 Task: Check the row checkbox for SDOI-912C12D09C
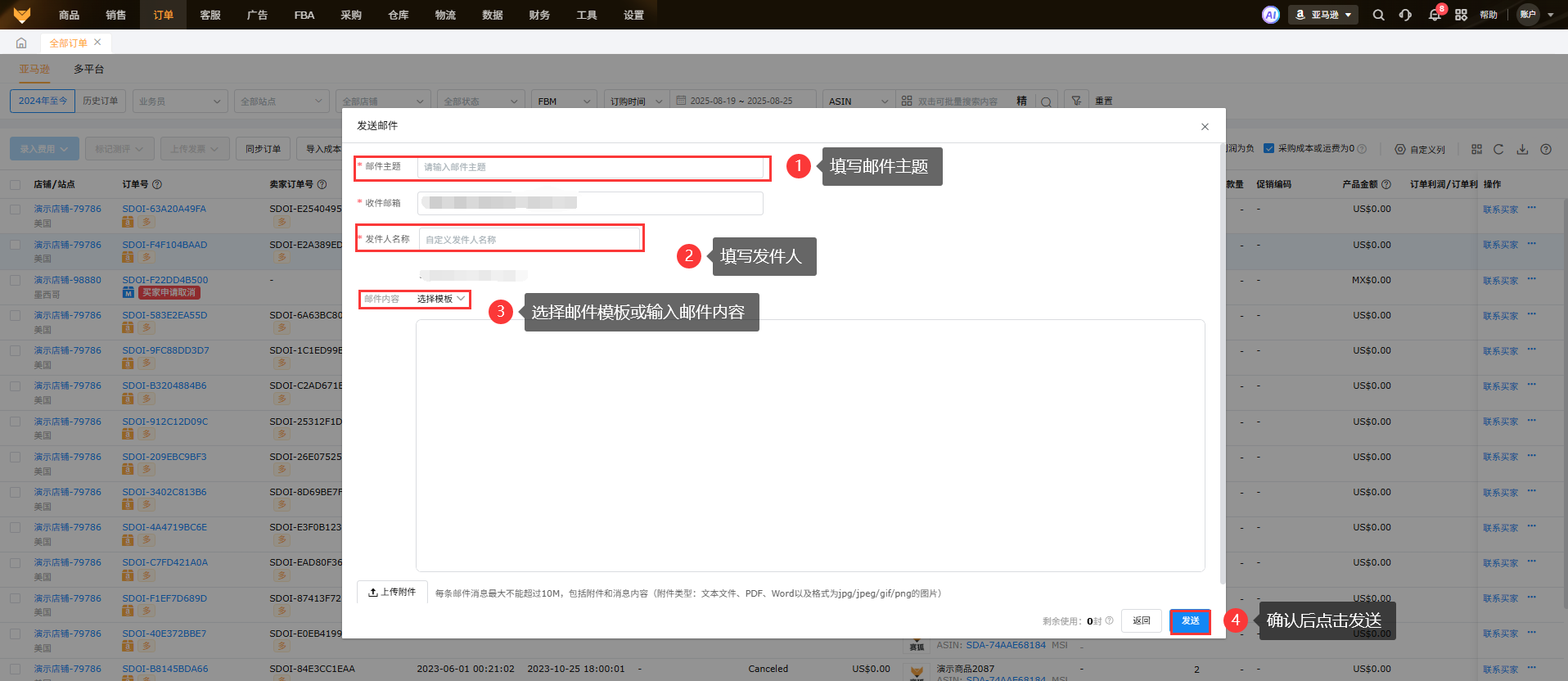pyautogui.click(x=16, y=422)
